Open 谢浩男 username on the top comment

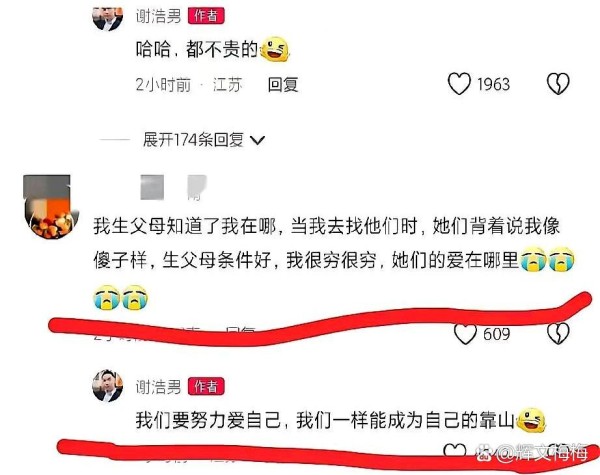pos(158,16)
